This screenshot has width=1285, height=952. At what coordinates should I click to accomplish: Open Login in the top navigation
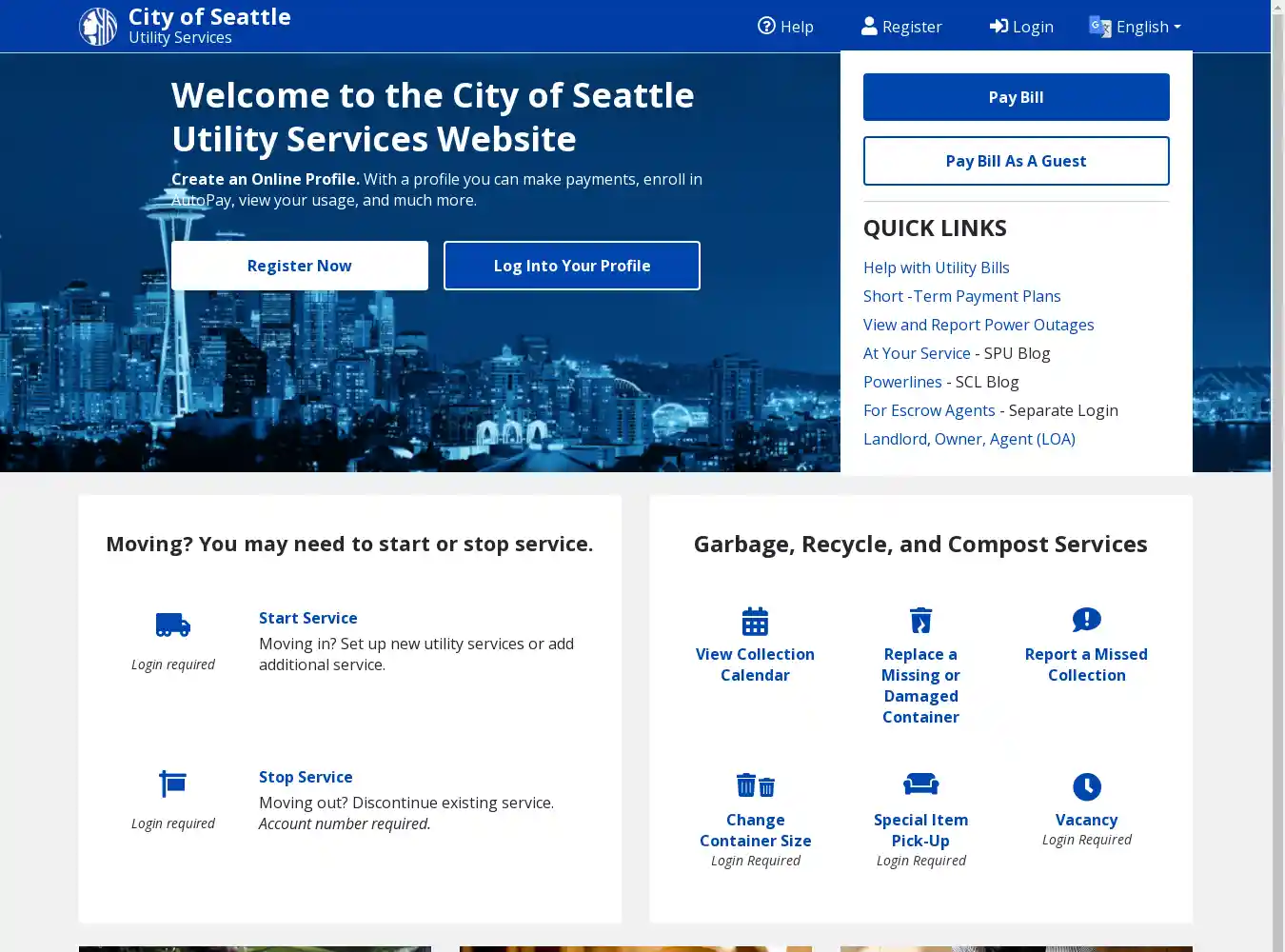(x=1021, y=27)
